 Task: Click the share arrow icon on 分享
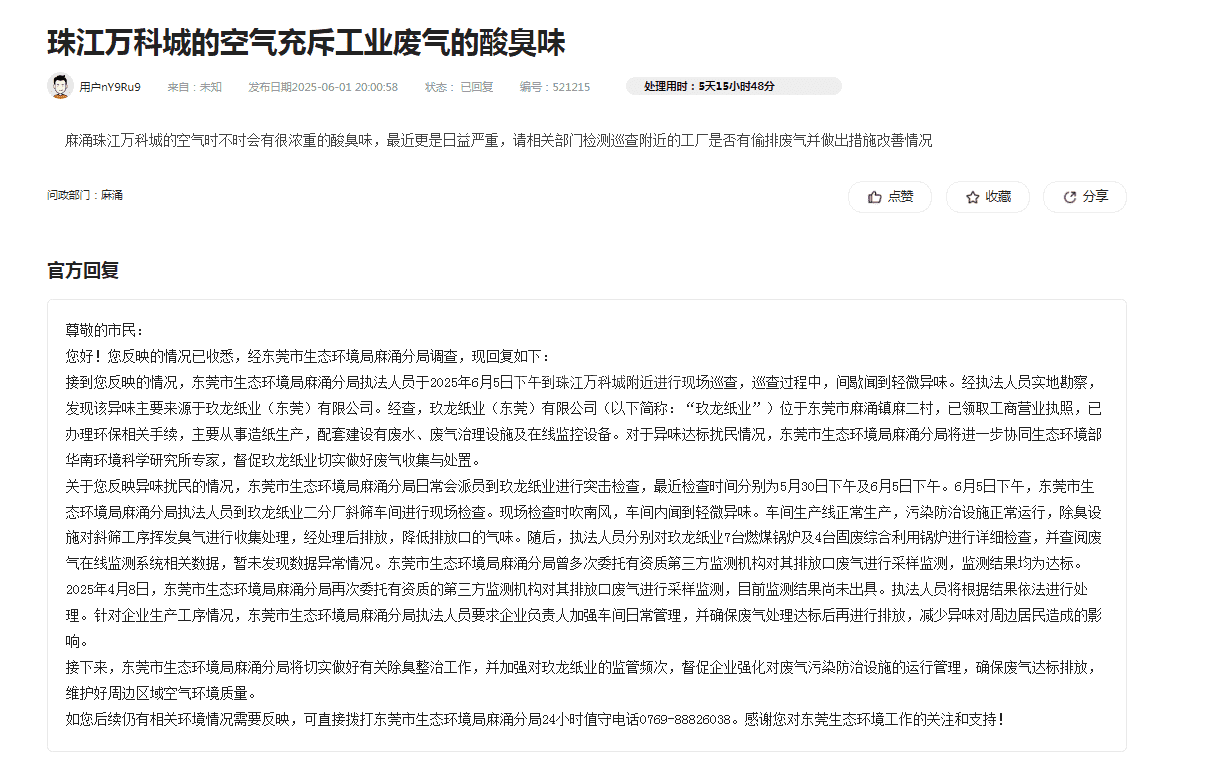click(1069, 197)
